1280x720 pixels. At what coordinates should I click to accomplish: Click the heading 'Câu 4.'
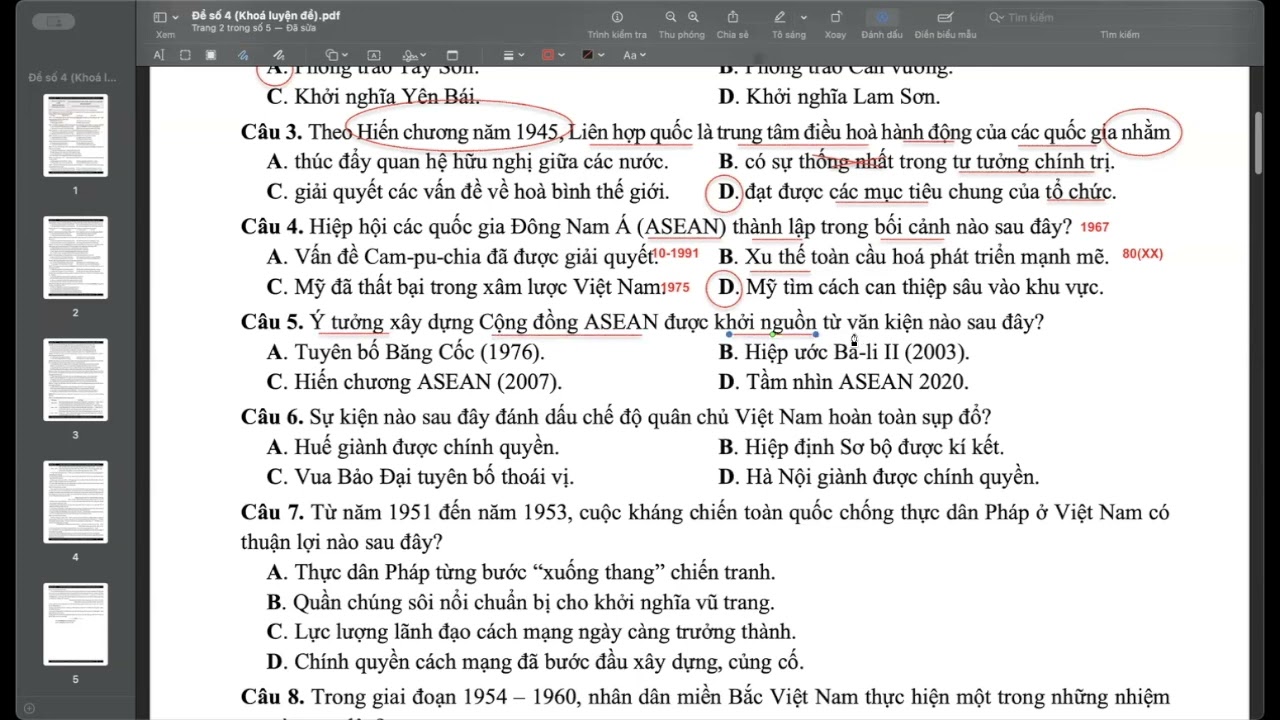click(272, 227)
